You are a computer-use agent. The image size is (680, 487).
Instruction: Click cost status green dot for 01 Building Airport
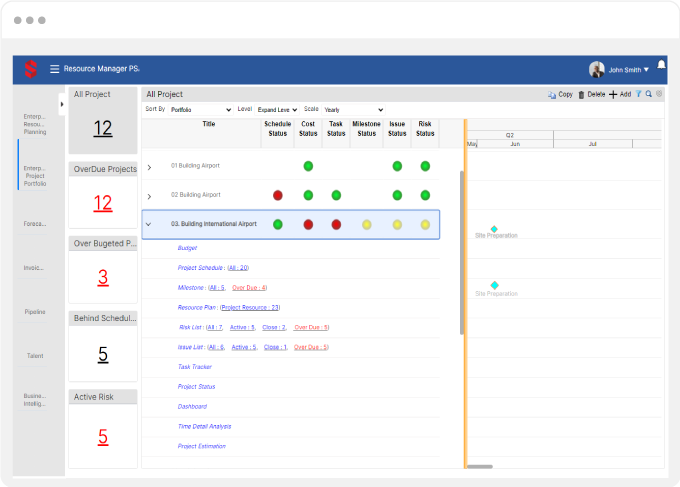(x=308, y=166)
